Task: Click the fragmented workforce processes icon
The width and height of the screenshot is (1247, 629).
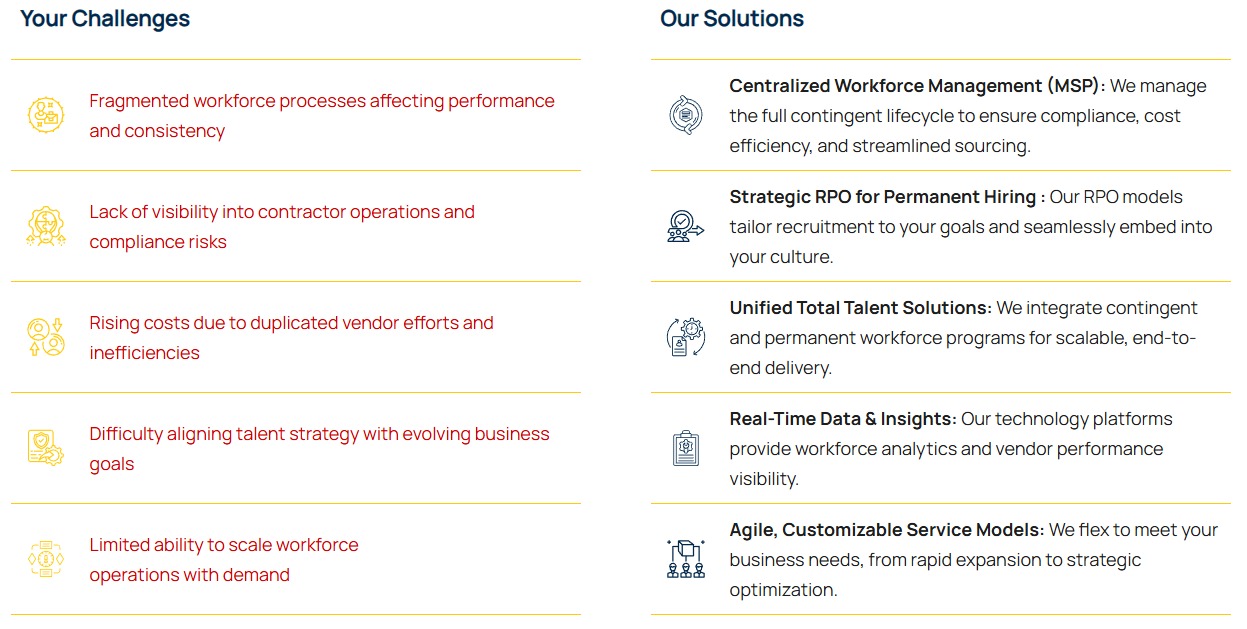Action: click(46, 115)
